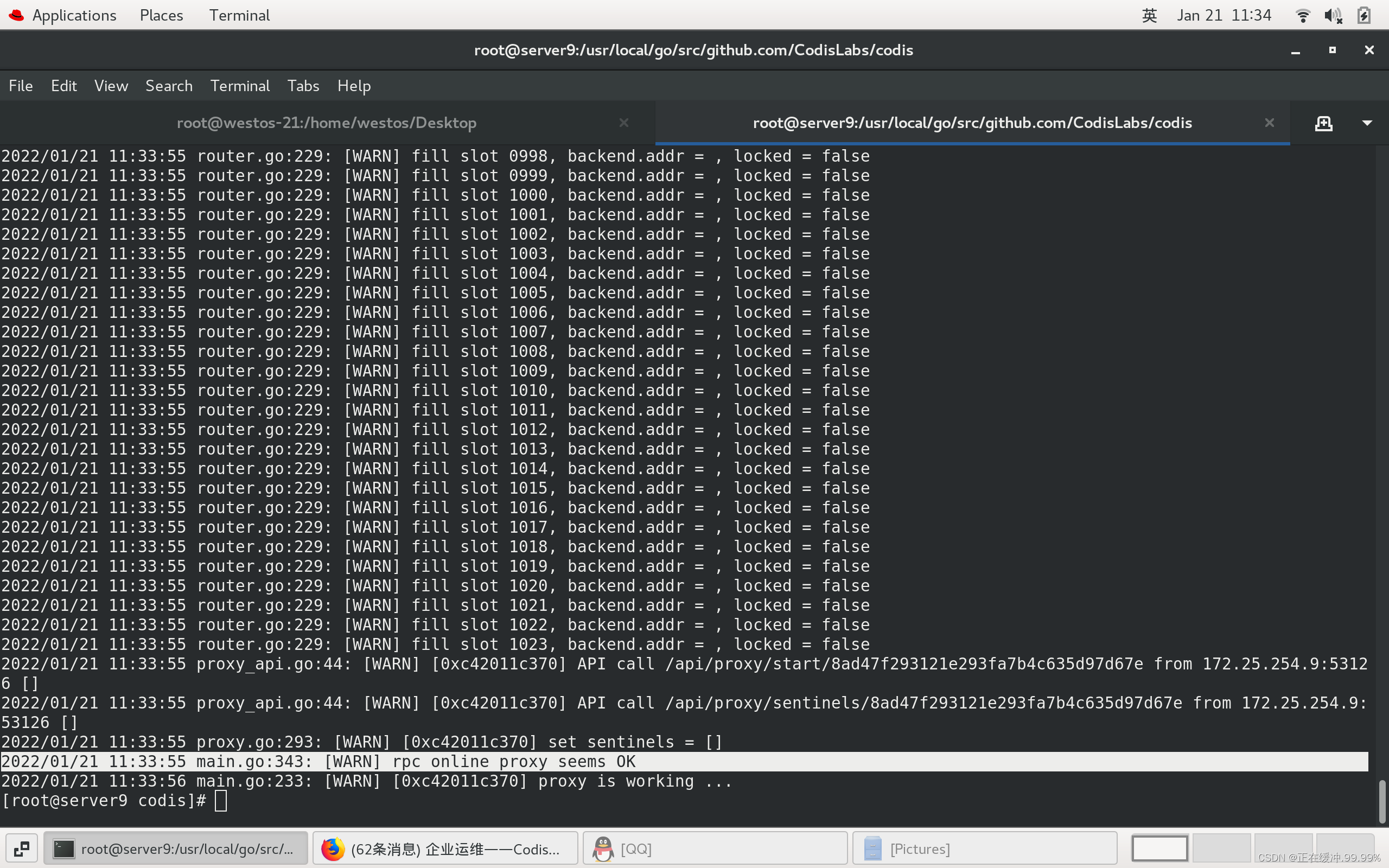Toggle the input method indicator 英

[x=1149, y=15]
